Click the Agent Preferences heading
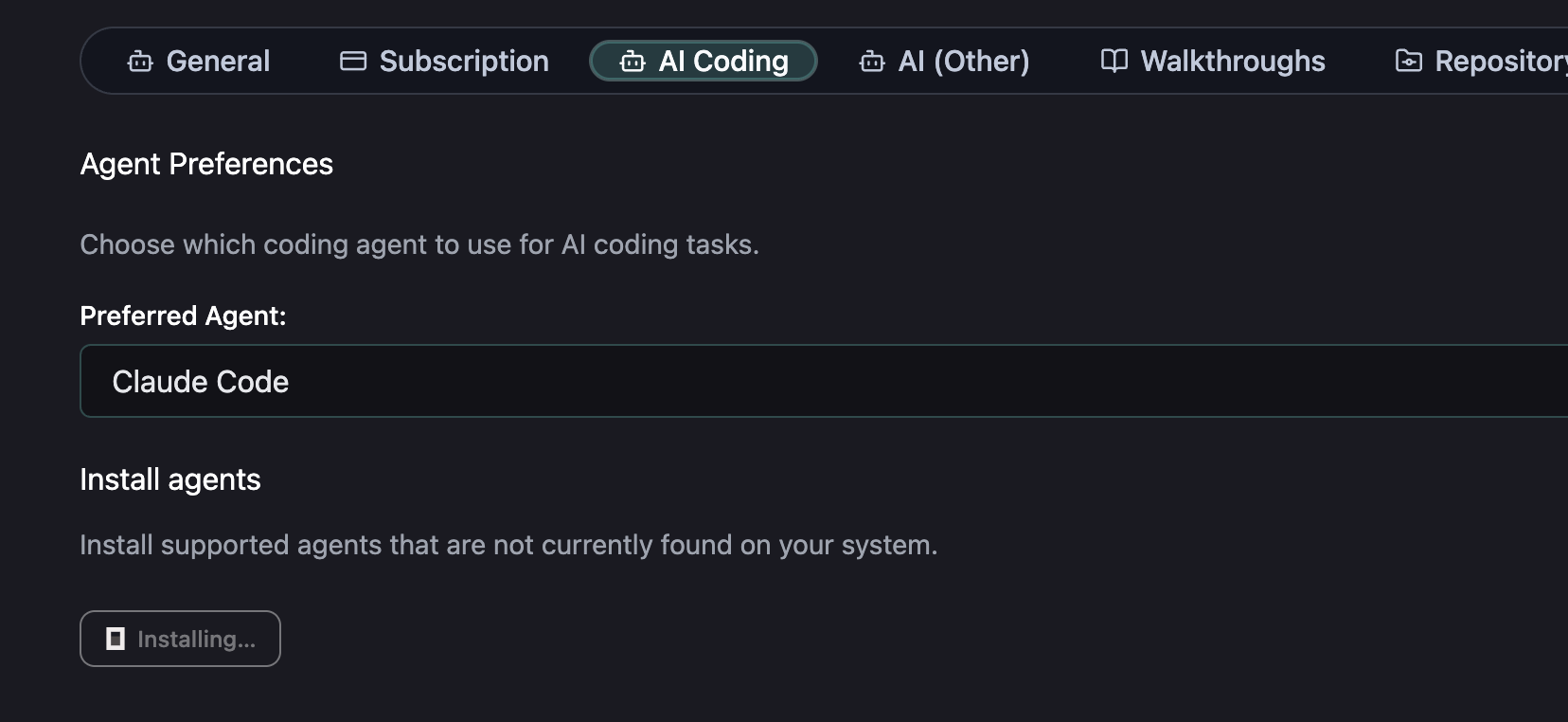 tap(206, 164)
